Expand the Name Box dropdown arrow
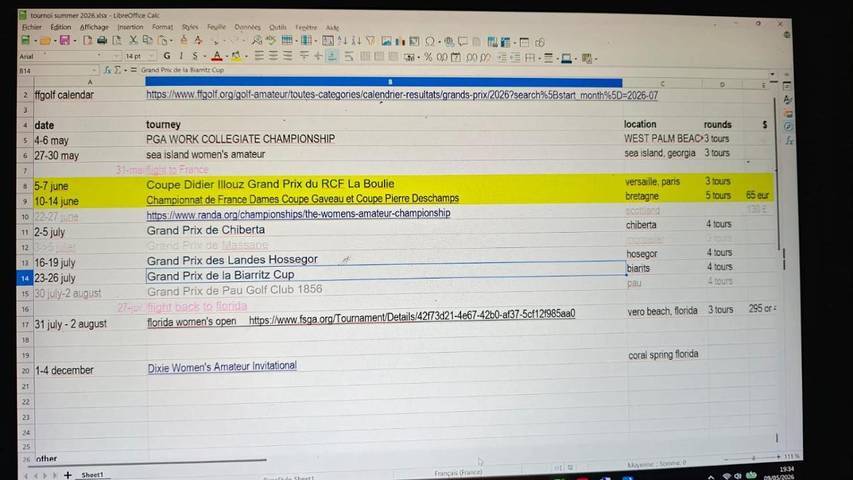The height and width of the screenshot is (480, 853). coord(95,71)
